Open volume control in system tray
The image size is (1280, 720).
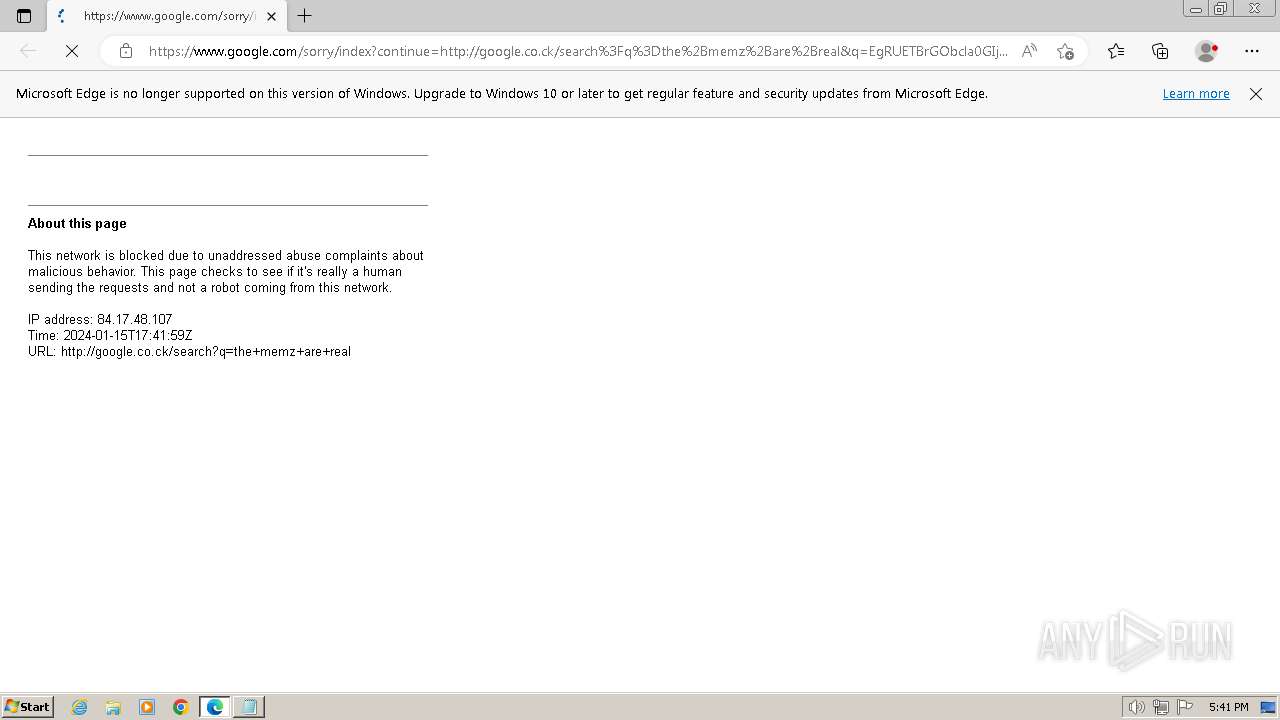click(1136, 707)
